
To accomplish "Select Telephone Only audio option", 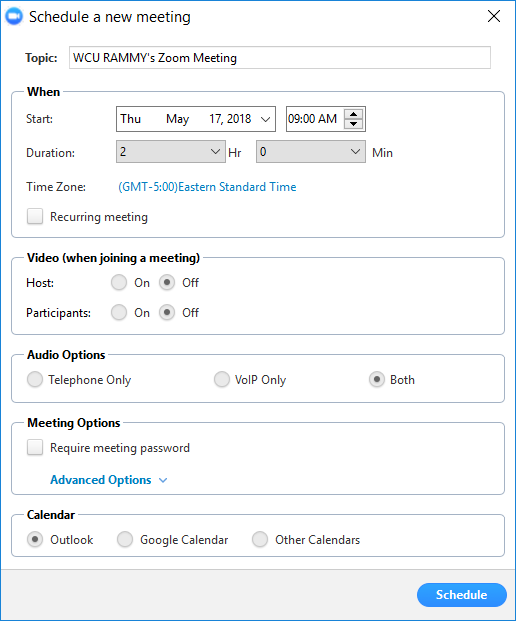I will (35, 379).
